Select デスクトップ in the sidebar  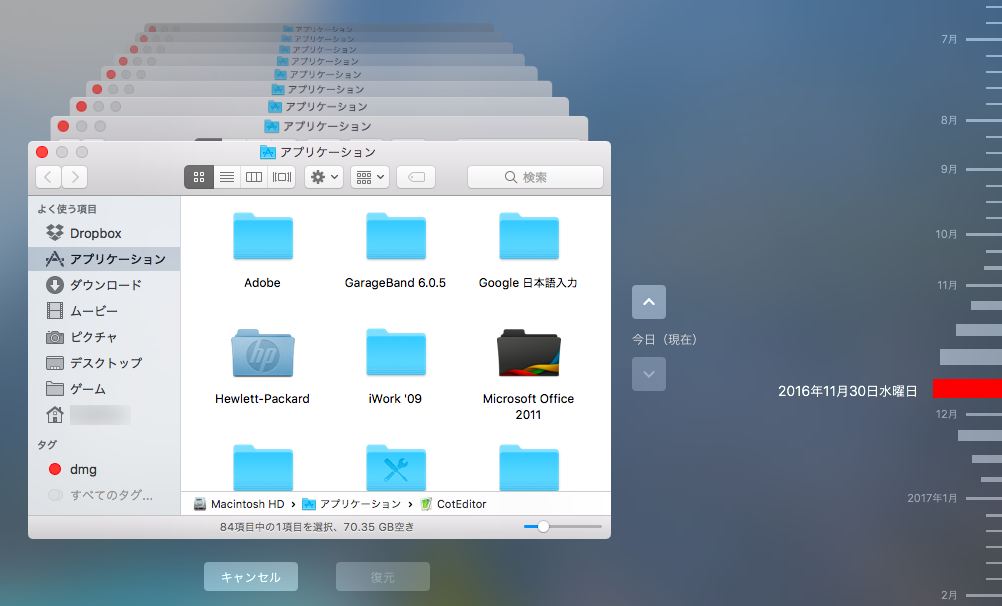(x=104, y=363)
